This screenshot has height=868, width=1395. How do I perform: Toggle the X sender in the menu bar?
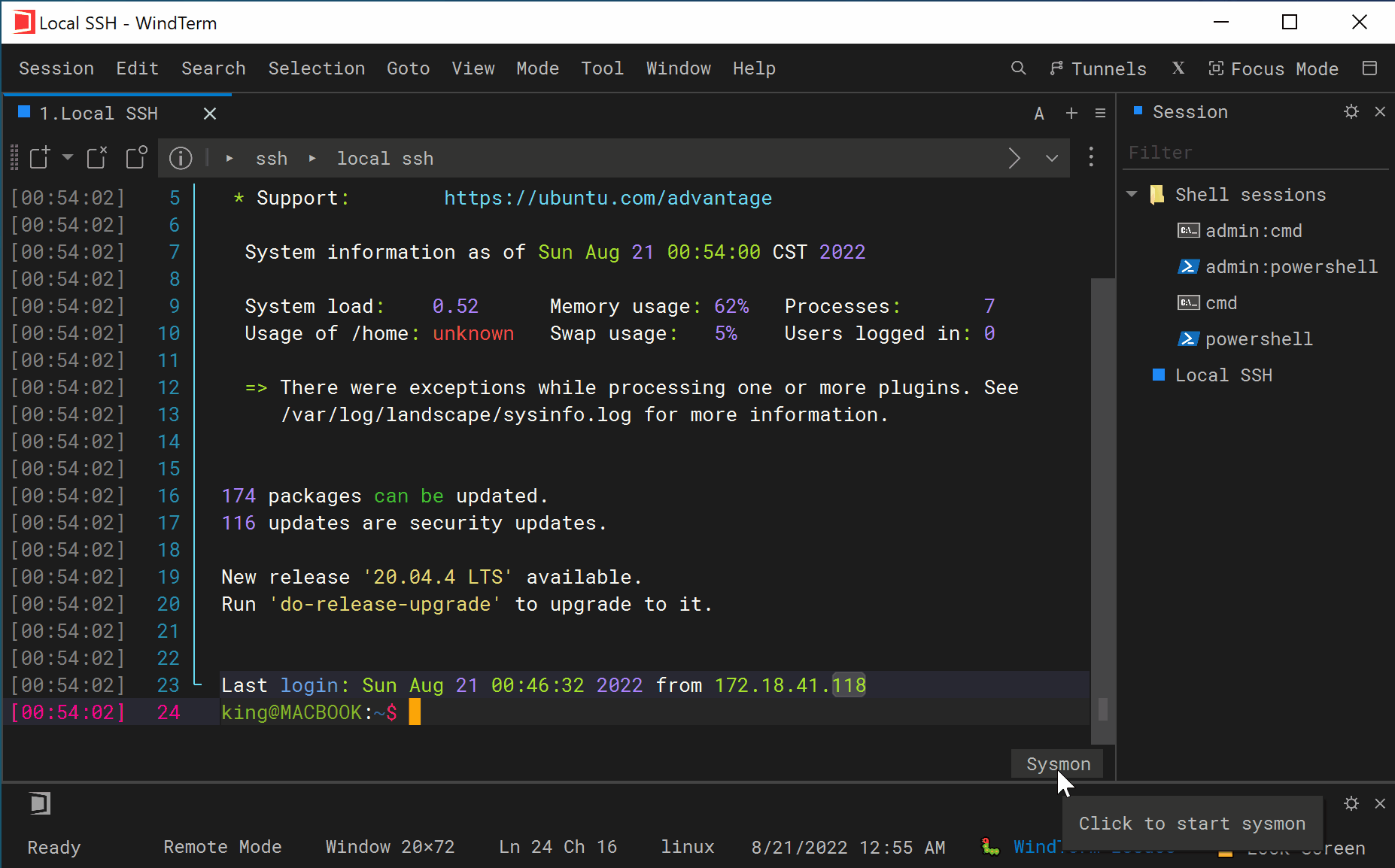tap(1178, 68)
